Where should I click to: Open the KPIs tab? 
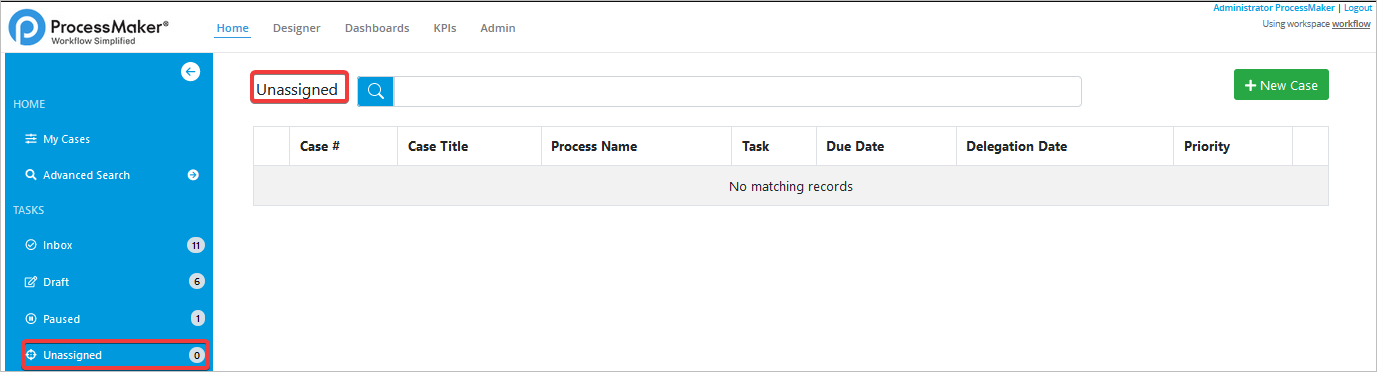point(445,28)
